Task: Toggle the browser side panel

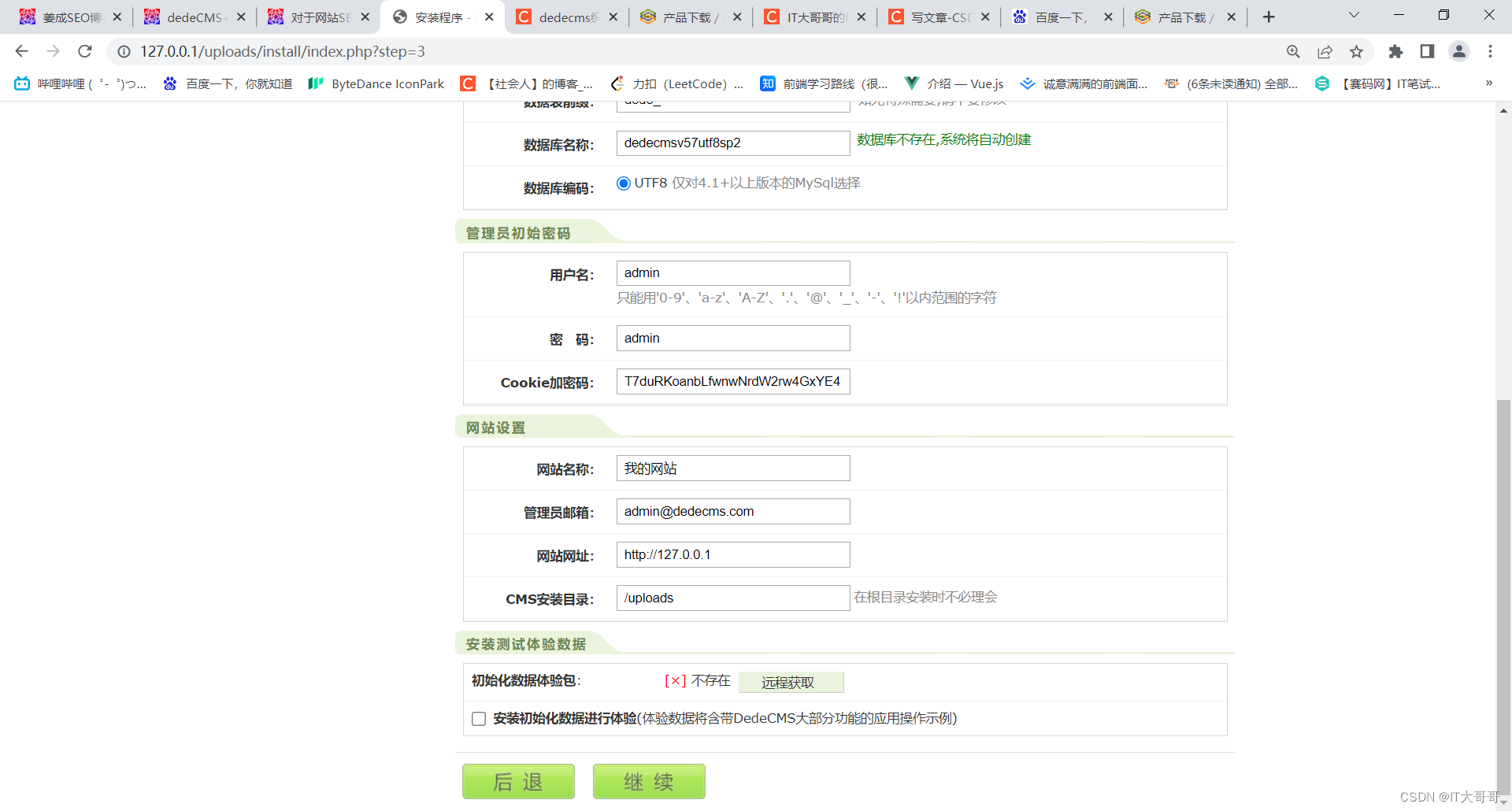Action: (1427, 51)
